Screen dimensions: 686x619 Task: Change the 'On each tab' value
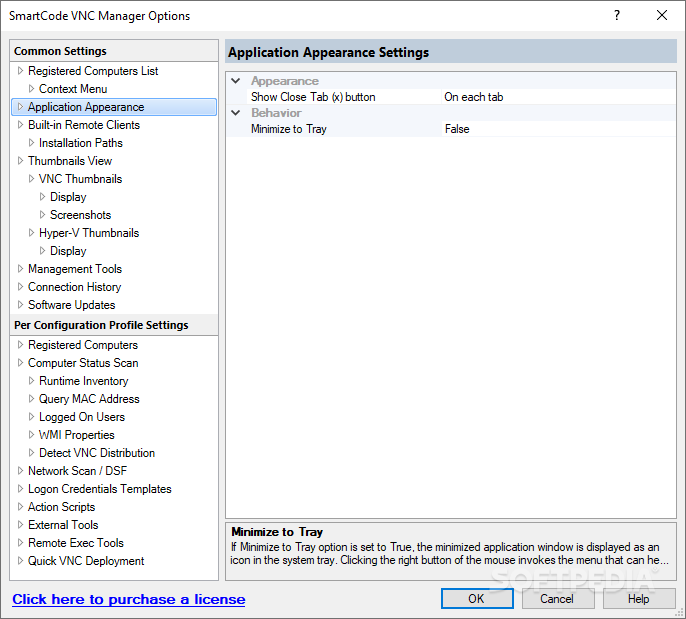(473, 97)
